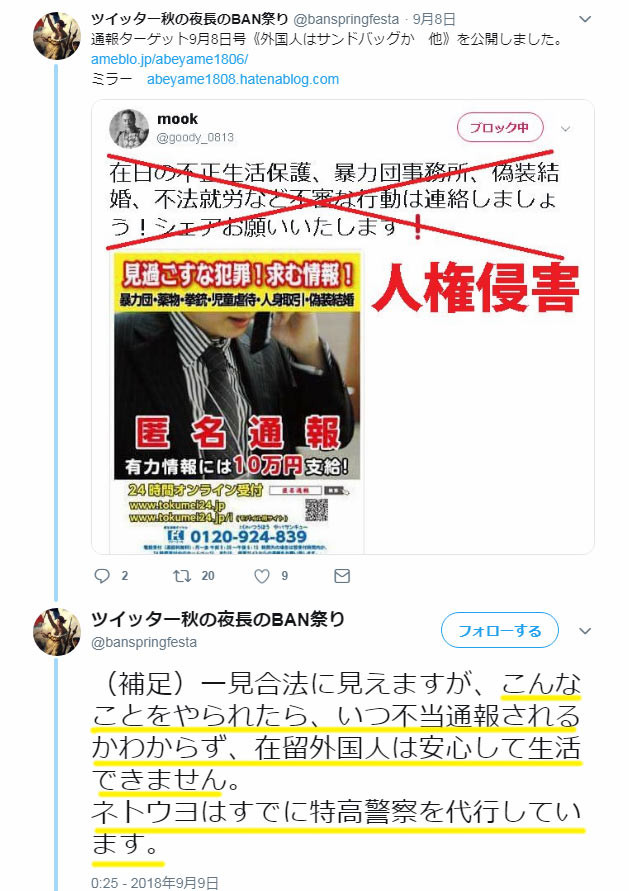Click the reply speech bubble icon
The width and height of the screenshot is (629, 891).
102,576
